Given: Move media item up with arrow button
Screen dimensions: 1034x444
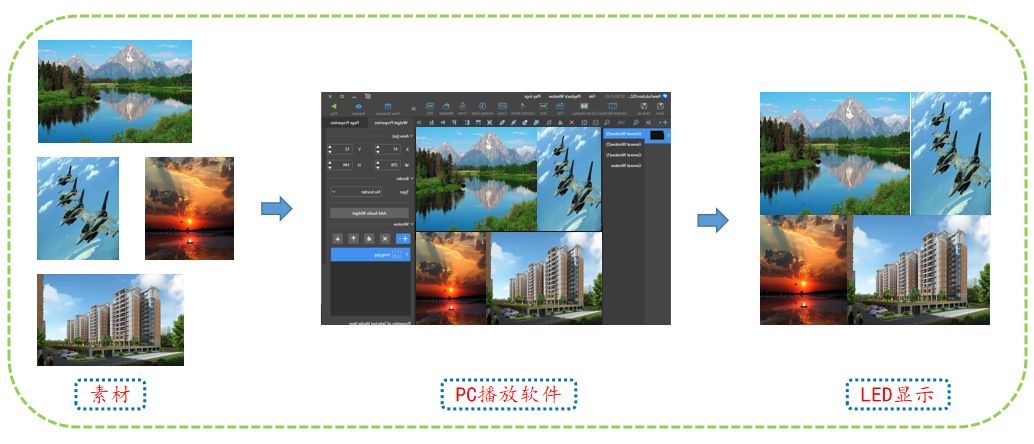Looking at the screenshot, I should (x=353, y=238).
